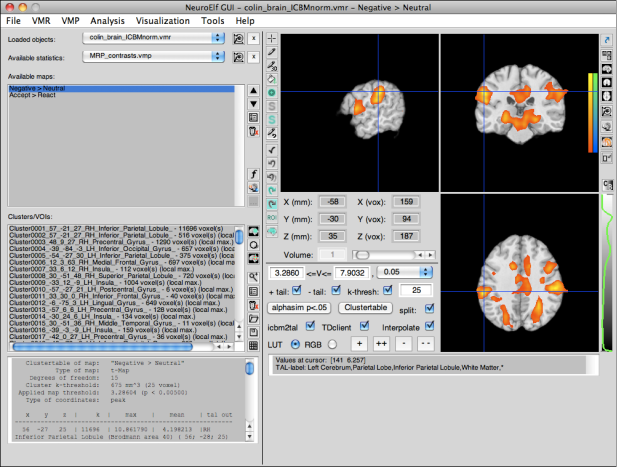Viewport: 640px width, 467px height.
Task: Open map properties icon beside maps list
Action: (x=253, y=118)
